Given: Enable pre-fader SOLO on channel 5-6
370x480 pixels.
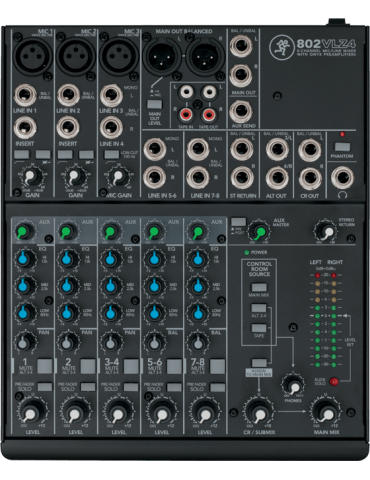Looking at the screenshot, I should (174, 387).
